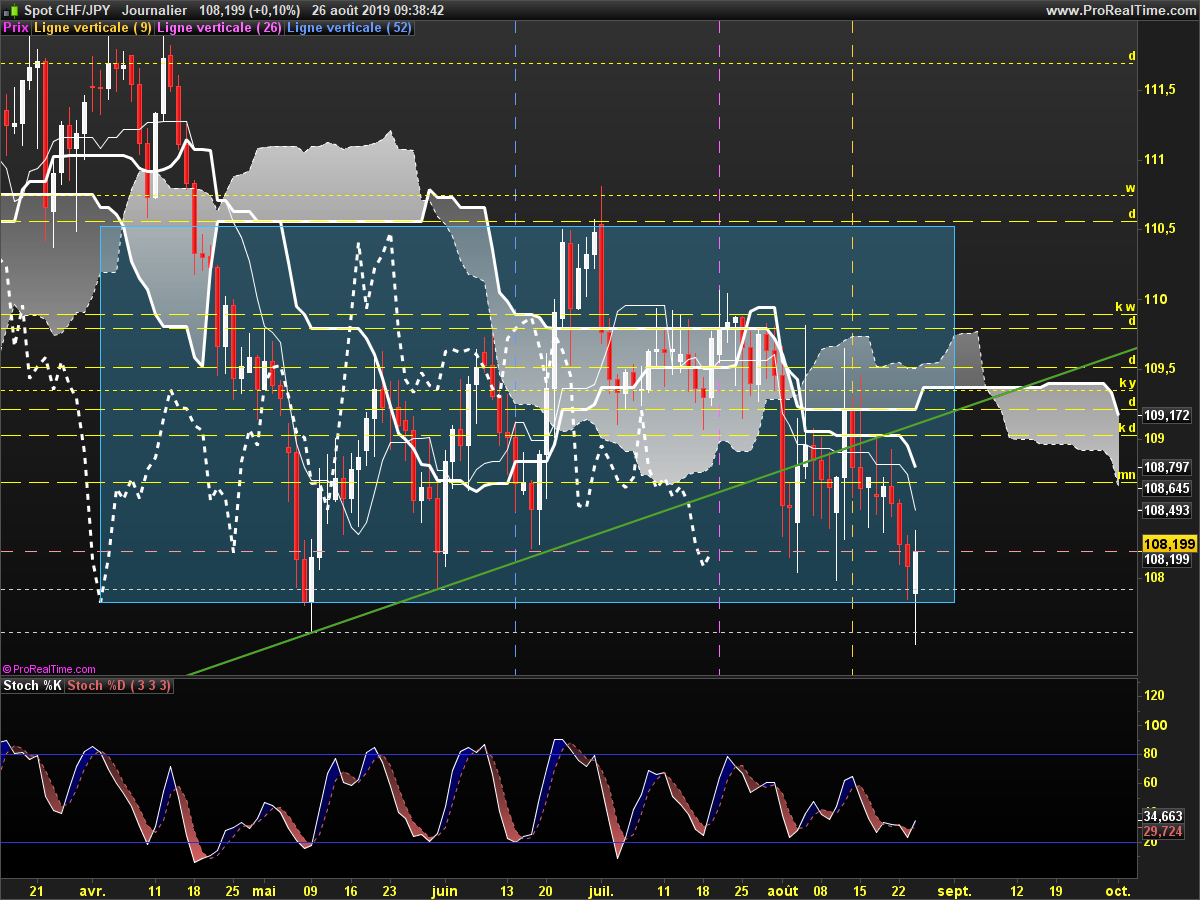The image size is (1200, 900).
Task: Click the sept. date on the time axis
Action: tap(954, 890)
